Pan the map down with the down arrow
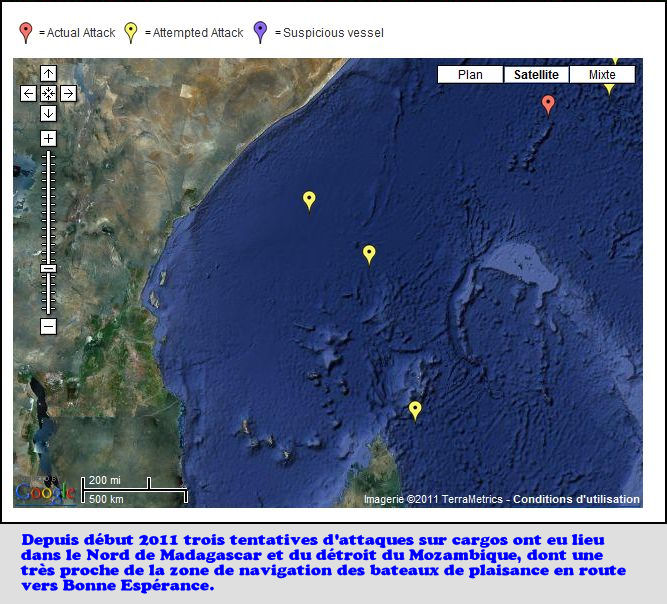 pyautogui.click(x=48, y=114)
